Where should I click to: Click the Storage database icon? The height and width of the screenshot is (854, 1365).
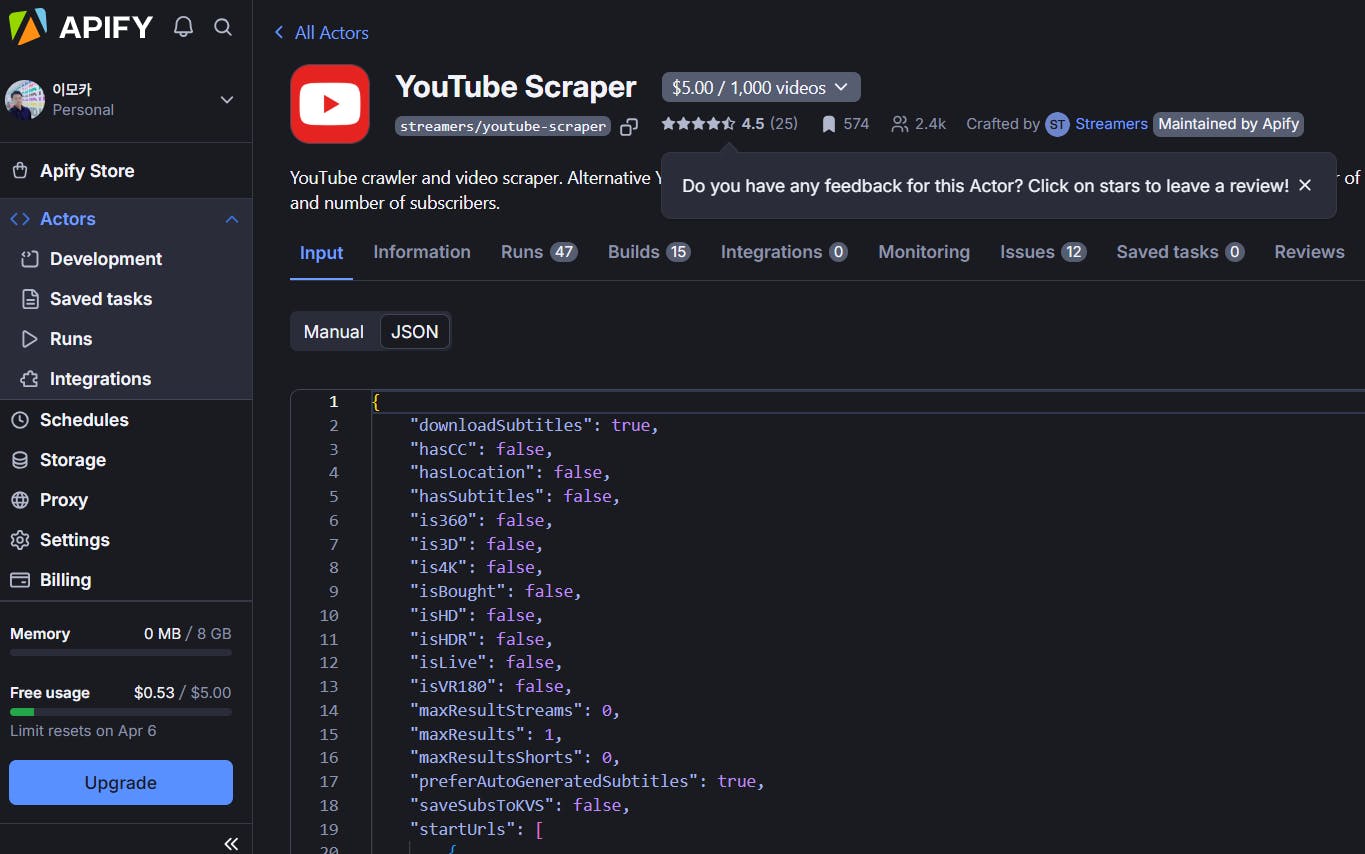19,460
